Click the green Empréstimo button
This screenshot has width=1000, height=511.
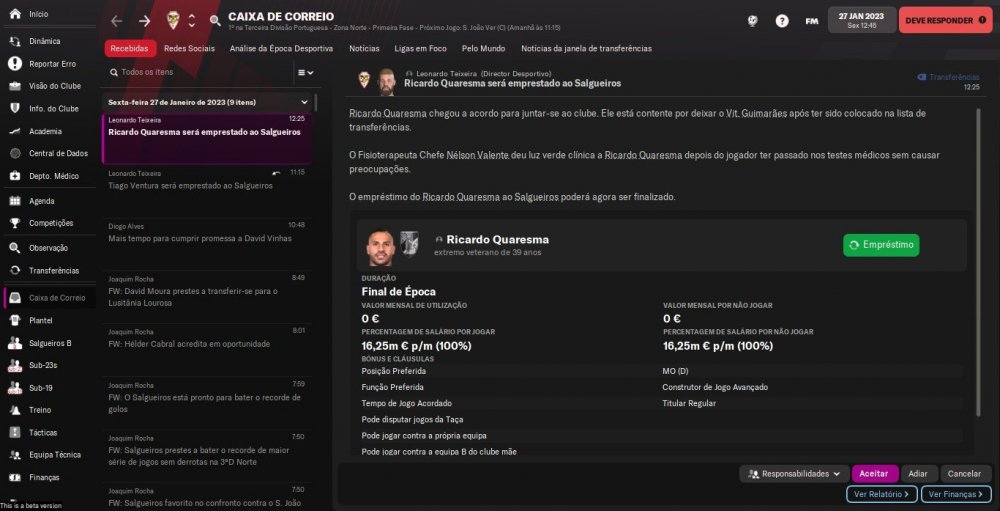(x=881, y=245)
